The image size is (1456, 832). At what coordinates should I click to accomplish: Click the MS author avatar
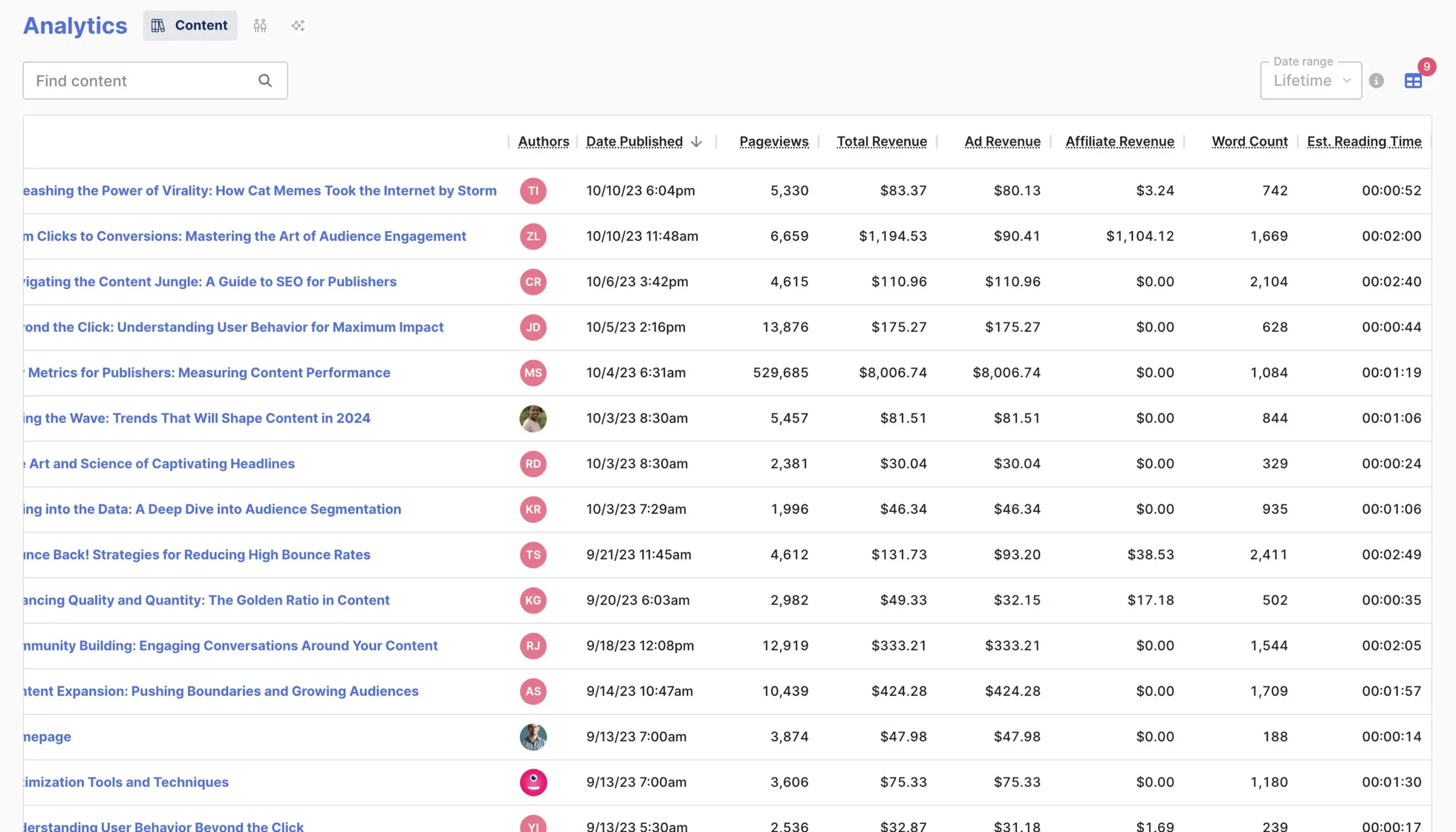tap(533, 373)
